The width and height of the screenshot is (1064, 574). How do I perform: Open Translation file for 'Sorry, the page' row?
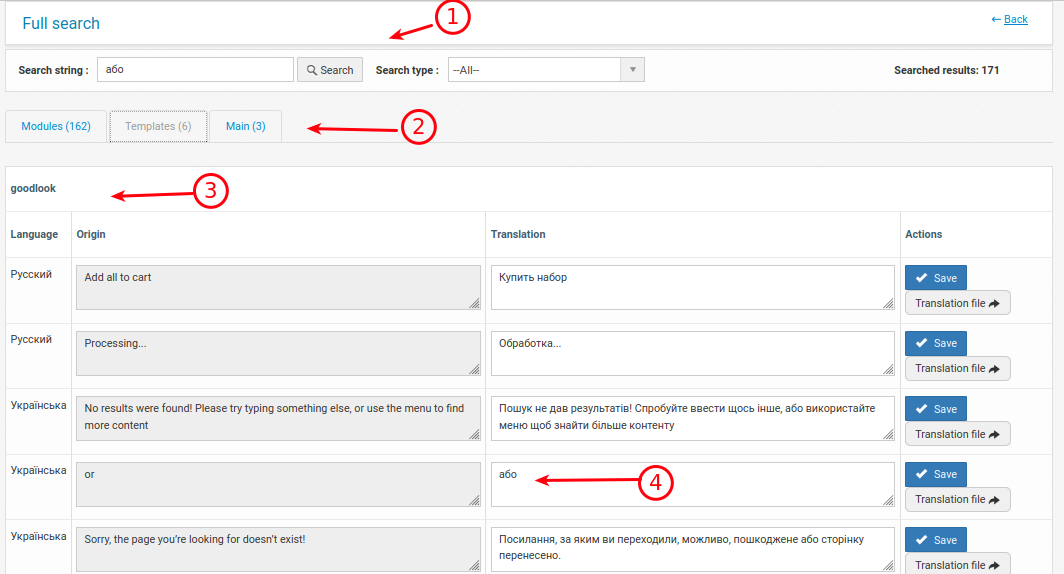(957, 565)
